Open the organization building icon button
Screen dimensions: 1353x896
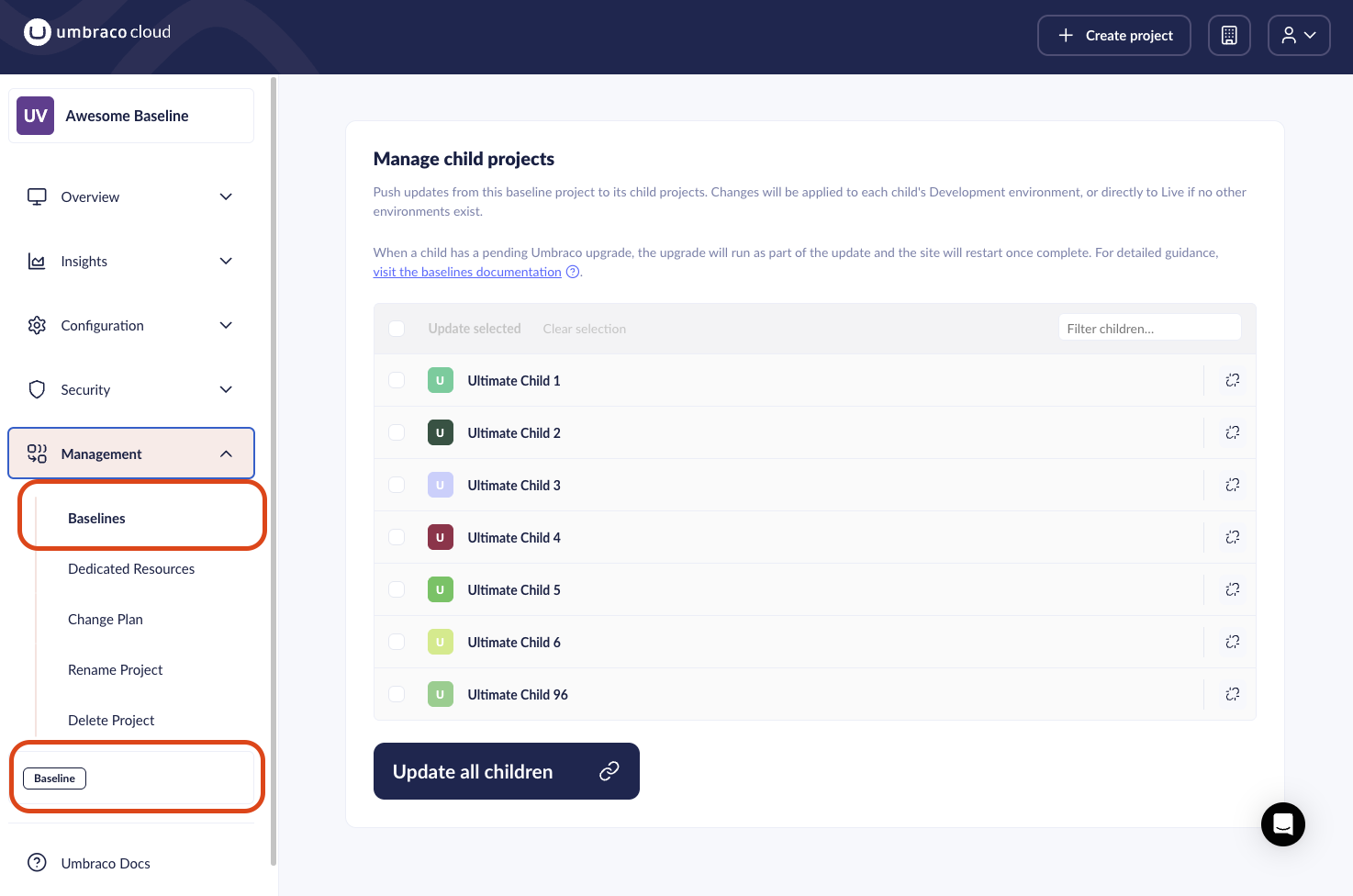click(1229, 35)
